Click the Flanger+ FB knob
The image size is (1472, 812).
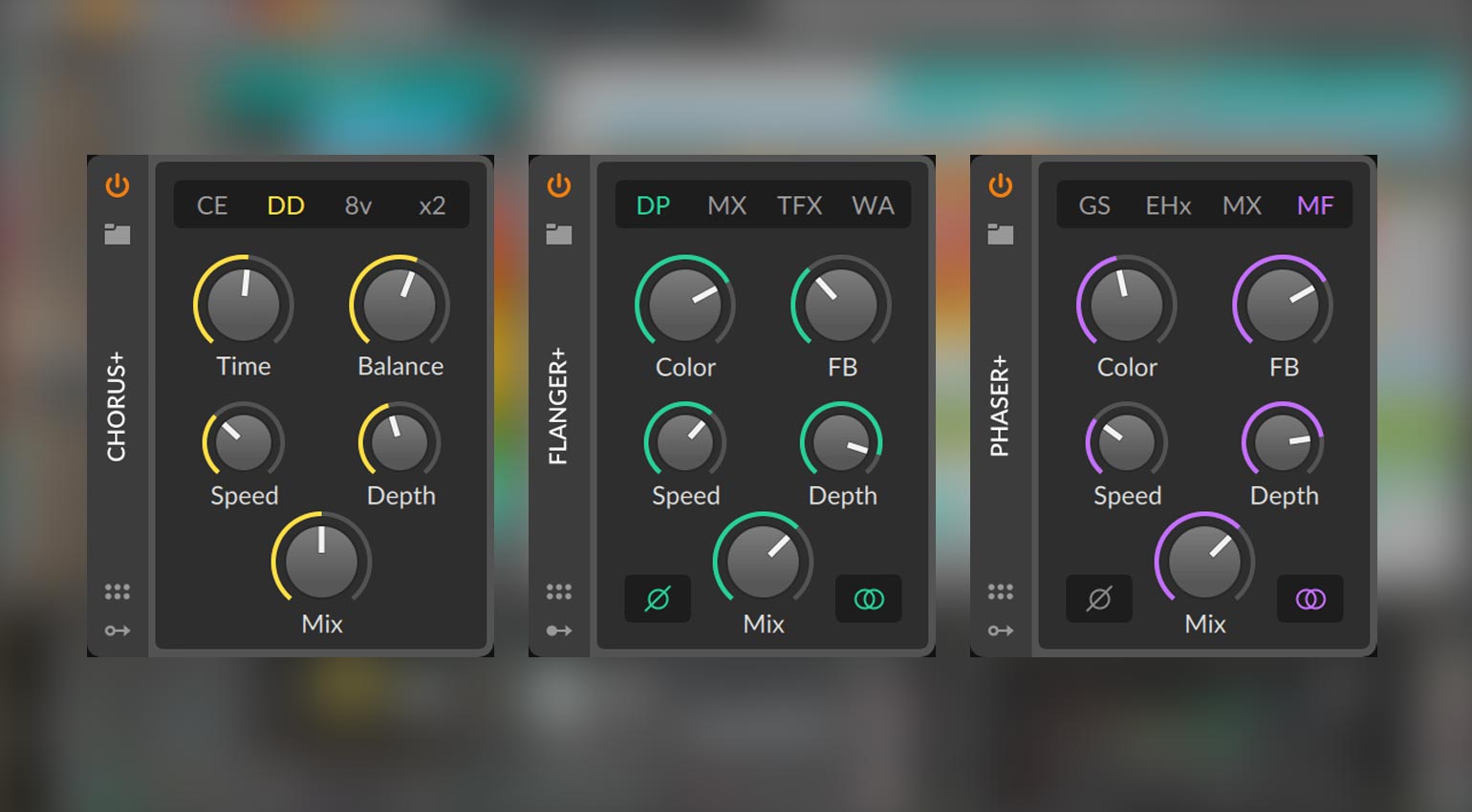pyautogui.click(x=841, y=304)
